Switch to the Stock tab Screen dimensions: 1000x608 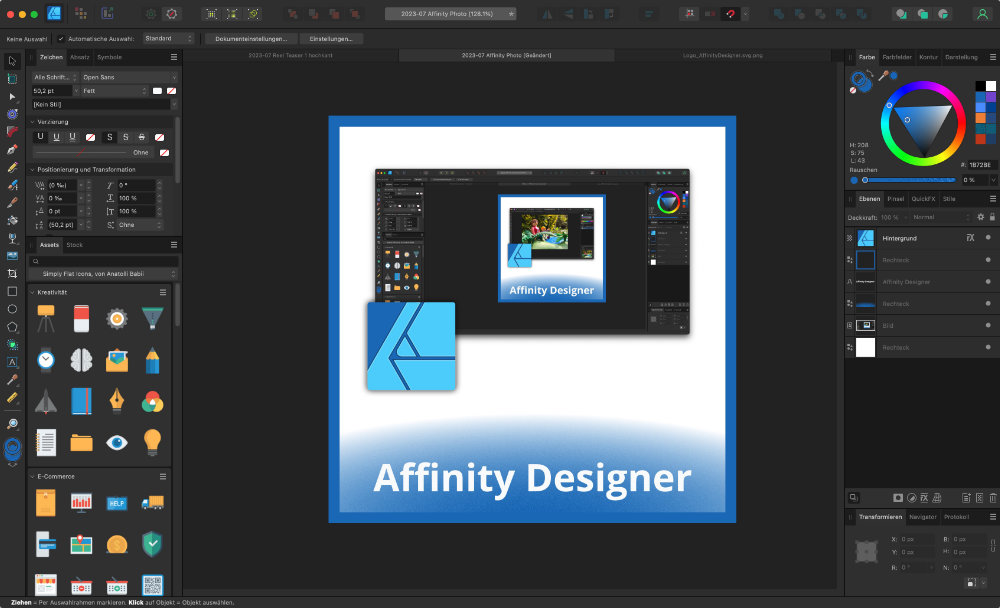tap(75, 245)
